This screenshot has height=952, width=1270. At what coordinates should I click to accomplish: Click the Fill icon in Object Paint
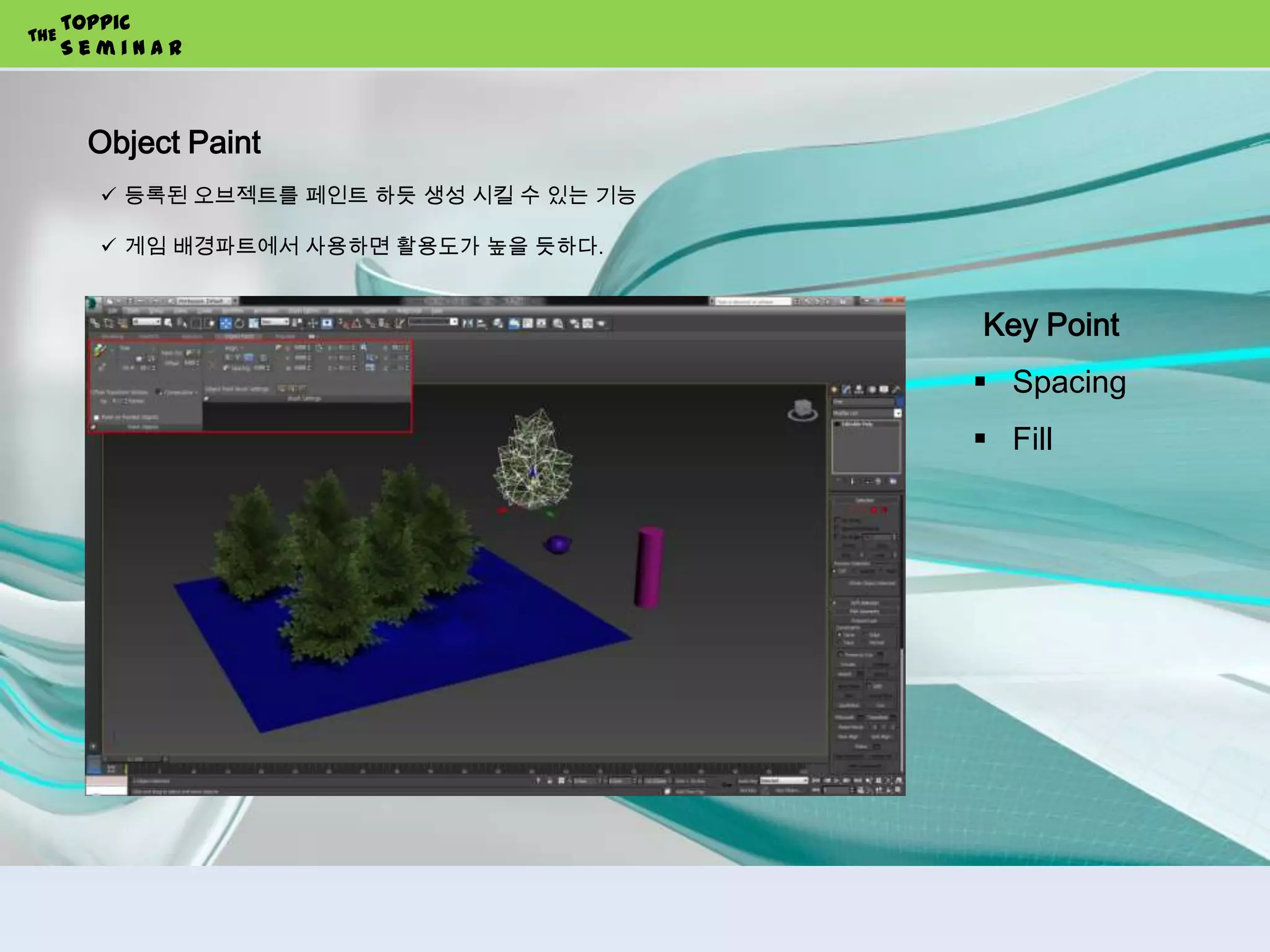click(102, 367)
